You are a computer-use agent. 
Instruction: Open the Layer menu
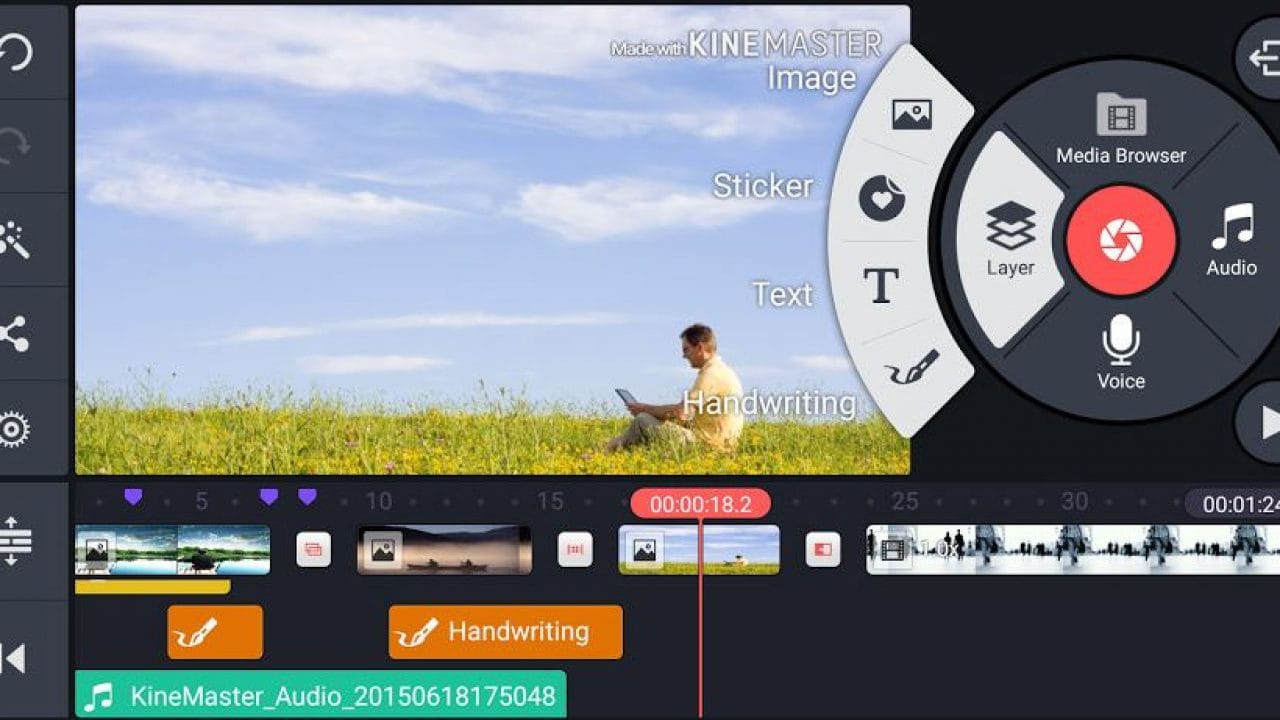(1010, 239)
